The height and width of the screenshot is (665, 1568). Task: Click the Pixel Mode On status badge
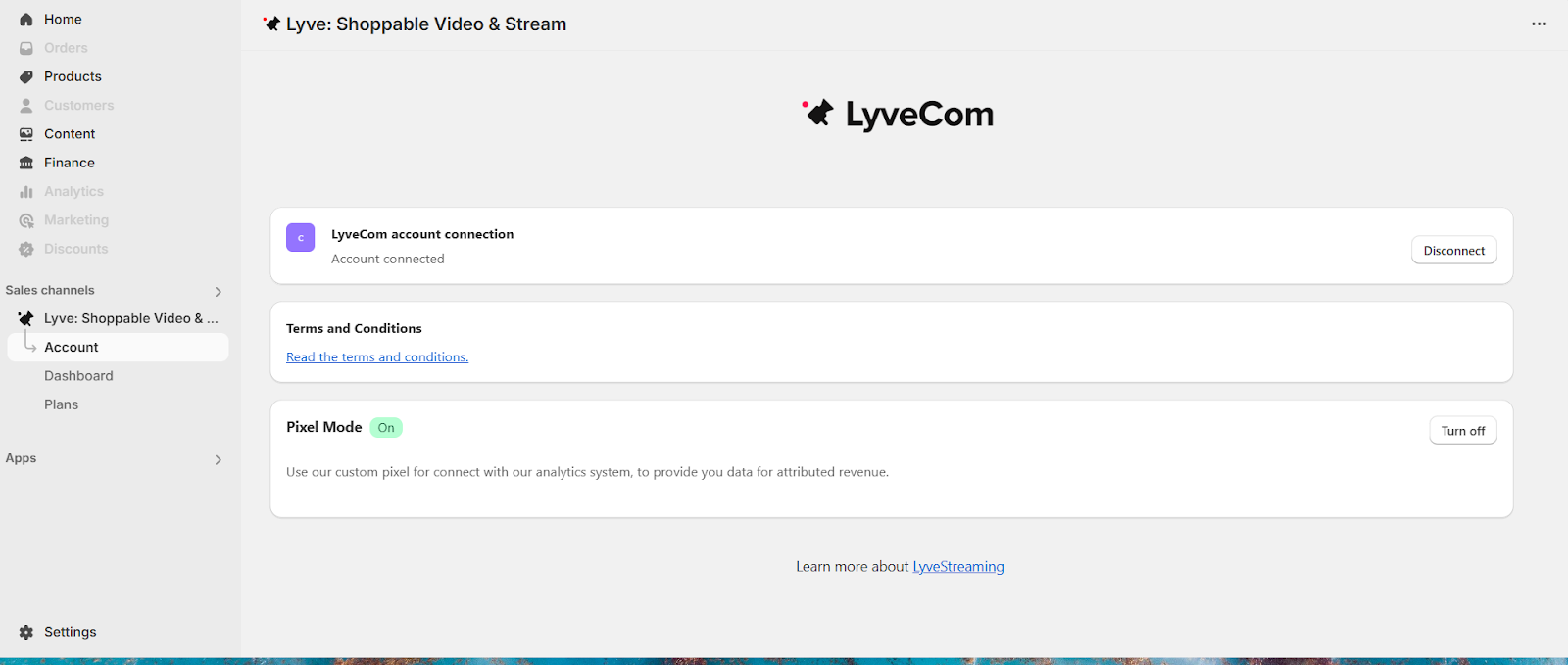[x=386, y=428]
